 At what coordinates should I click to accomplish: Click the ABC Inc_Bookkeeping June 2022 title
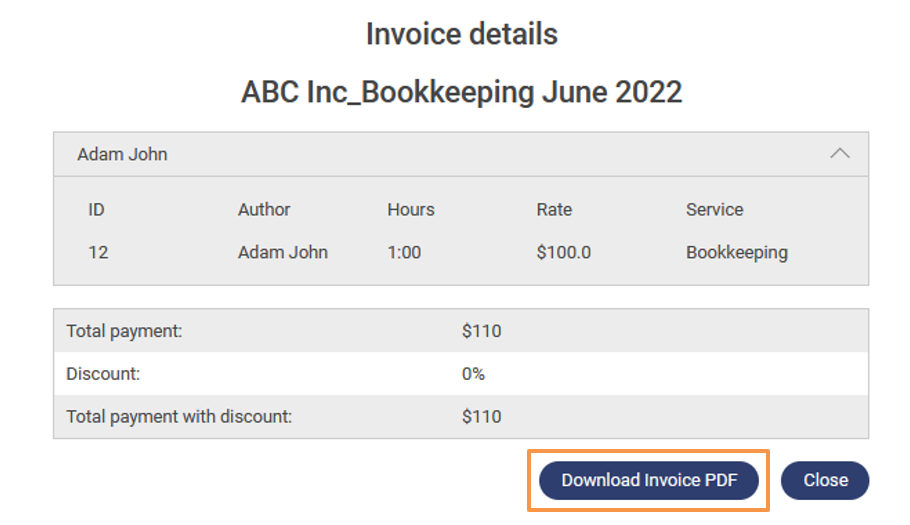point(461,92)
